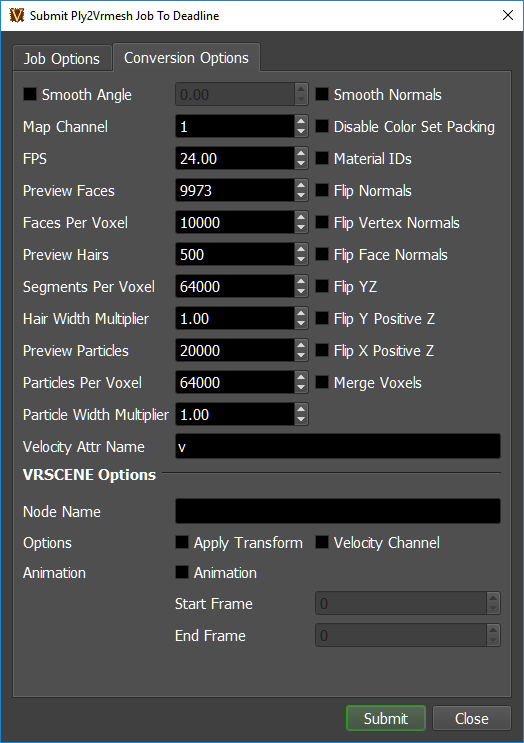Focus the Velocity Attr Name text field

[x=338, y=446]
